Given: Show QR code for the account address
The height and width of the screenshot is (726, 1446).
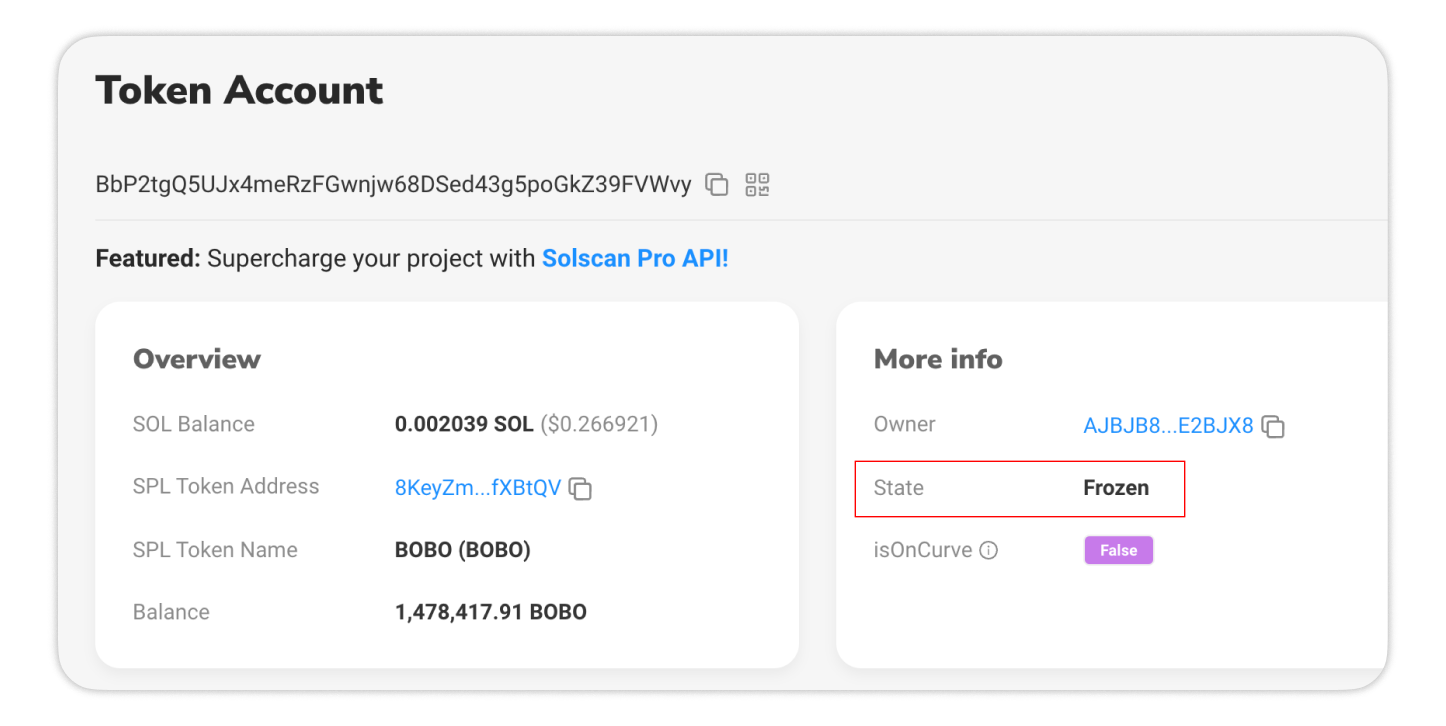Looking at the screenshot, I should tap(757, 185).
